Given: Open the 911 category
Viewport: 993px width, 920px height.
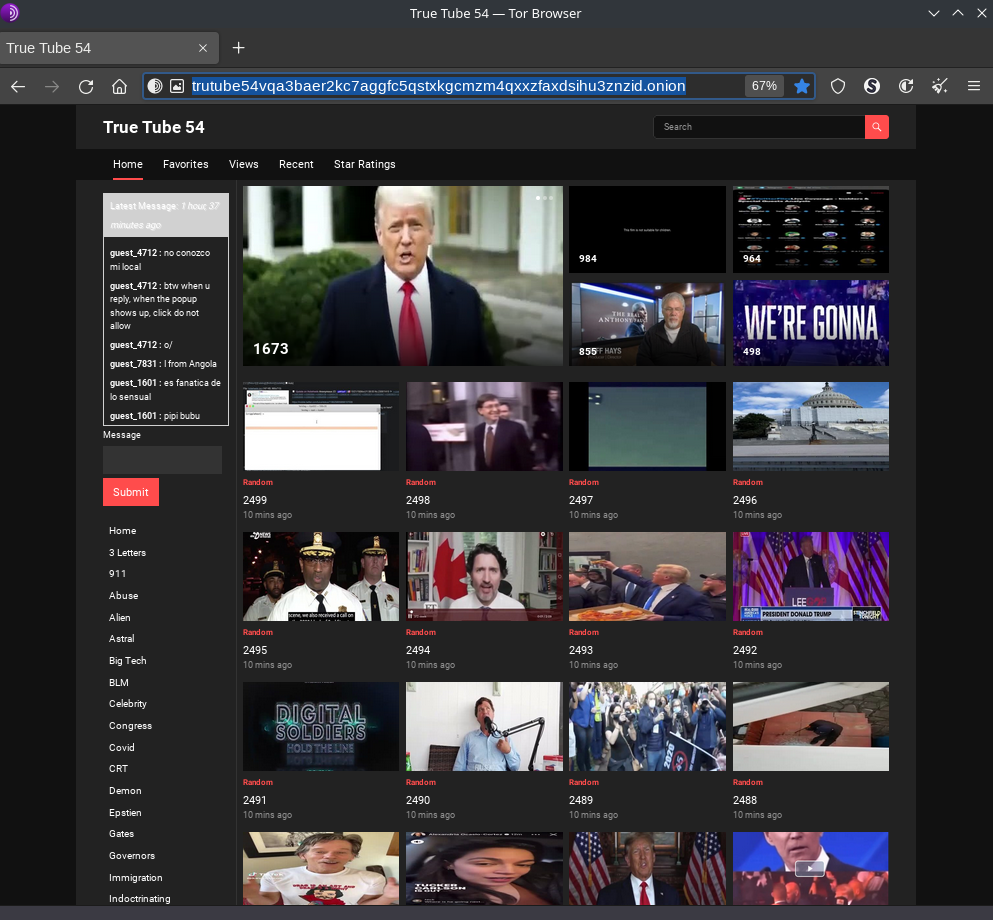Looking at the screenshot, I should (x=117, y=574).
